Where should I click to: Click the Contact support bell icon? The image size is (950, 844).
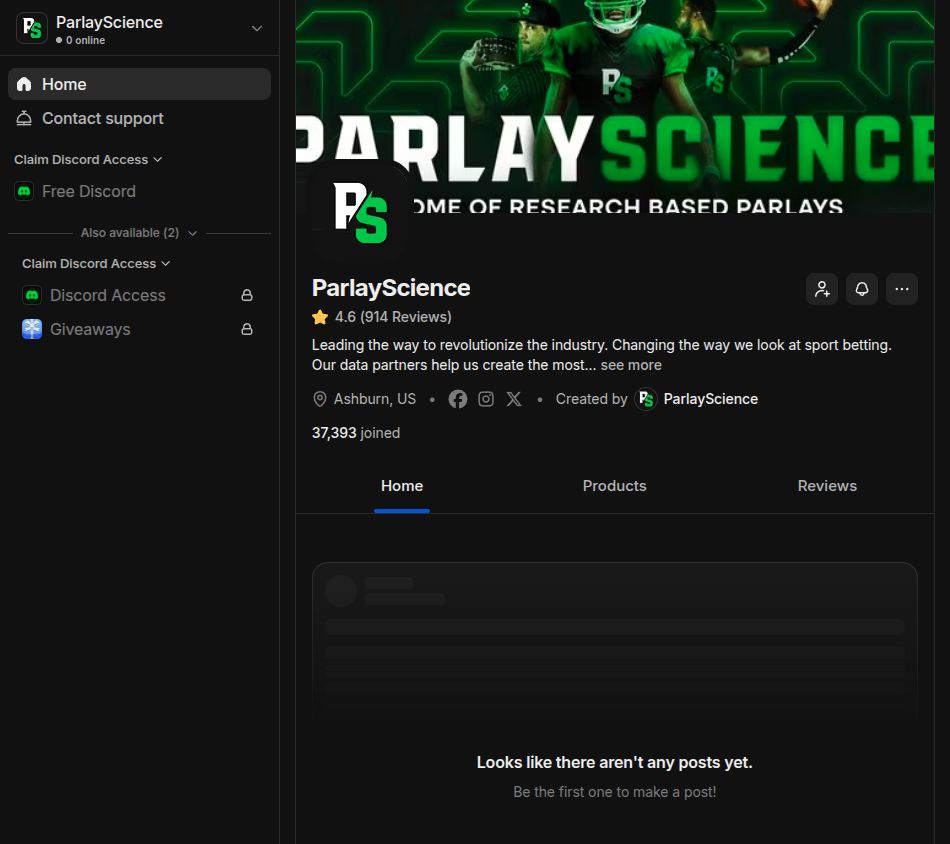(24, 118)
